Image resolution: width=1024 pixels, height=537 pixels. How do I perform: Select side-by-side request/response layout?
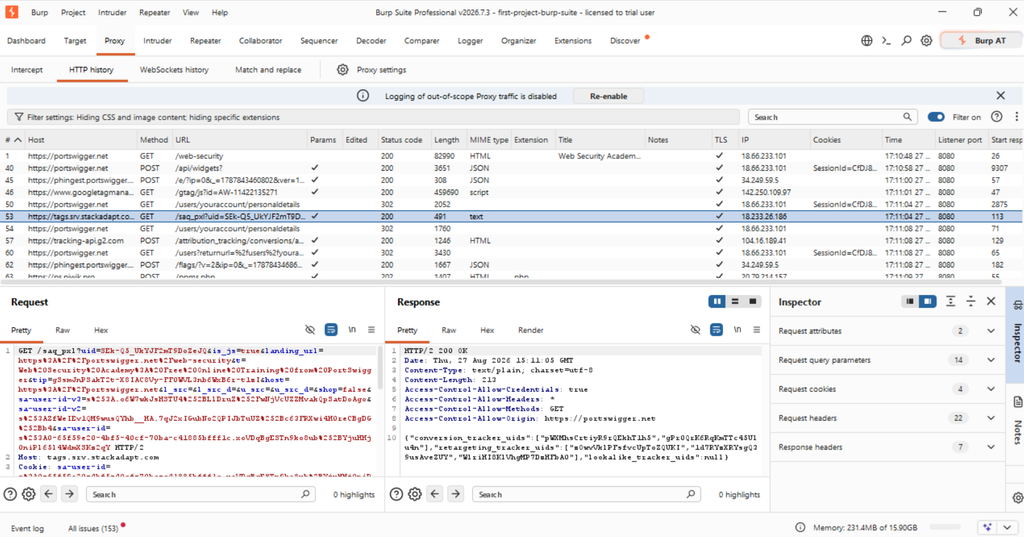pos(717,302)
